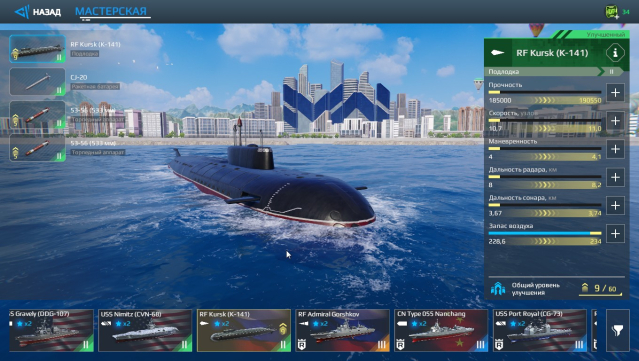639x361 pixels.
Task: Open the RF Kursk info icon
Action: point(615,53)
